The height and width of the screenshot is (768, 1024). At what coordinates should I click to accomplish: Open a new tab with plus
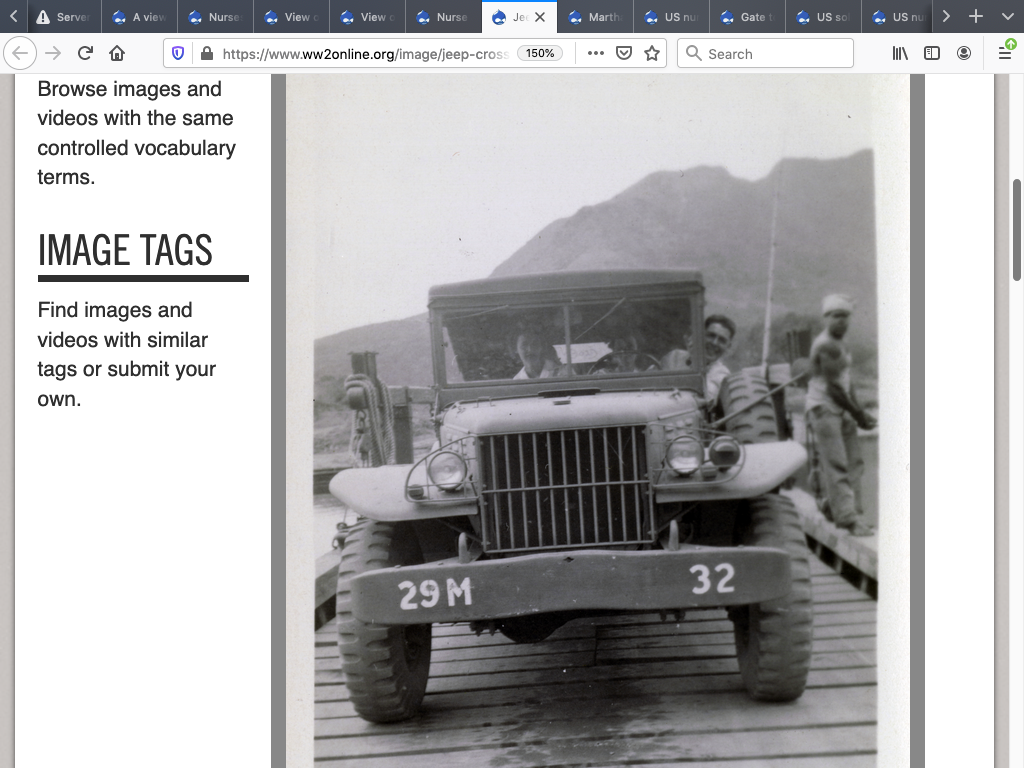coord(976,17)
